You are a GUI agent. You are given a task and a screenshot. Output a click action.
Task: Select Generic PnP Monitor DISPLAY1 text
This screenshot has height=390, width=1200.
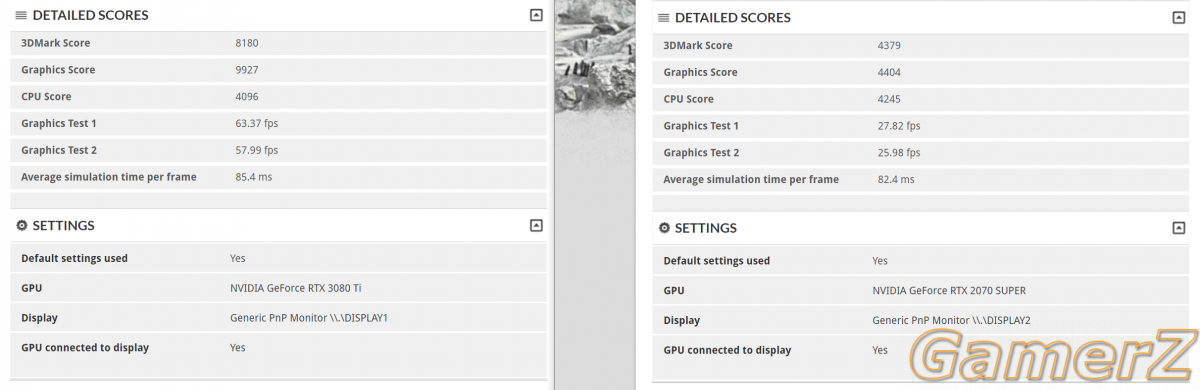click(x=309, y=318)
